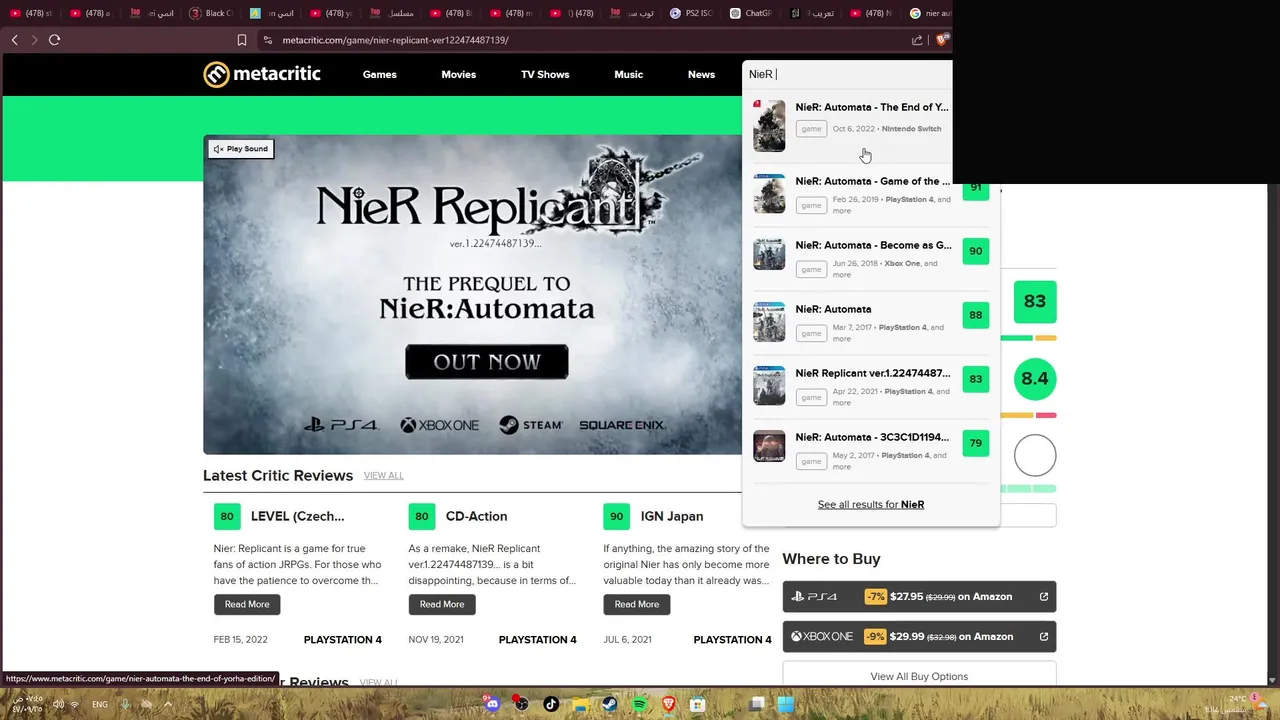Open TikTok from the taskbar

550,704
